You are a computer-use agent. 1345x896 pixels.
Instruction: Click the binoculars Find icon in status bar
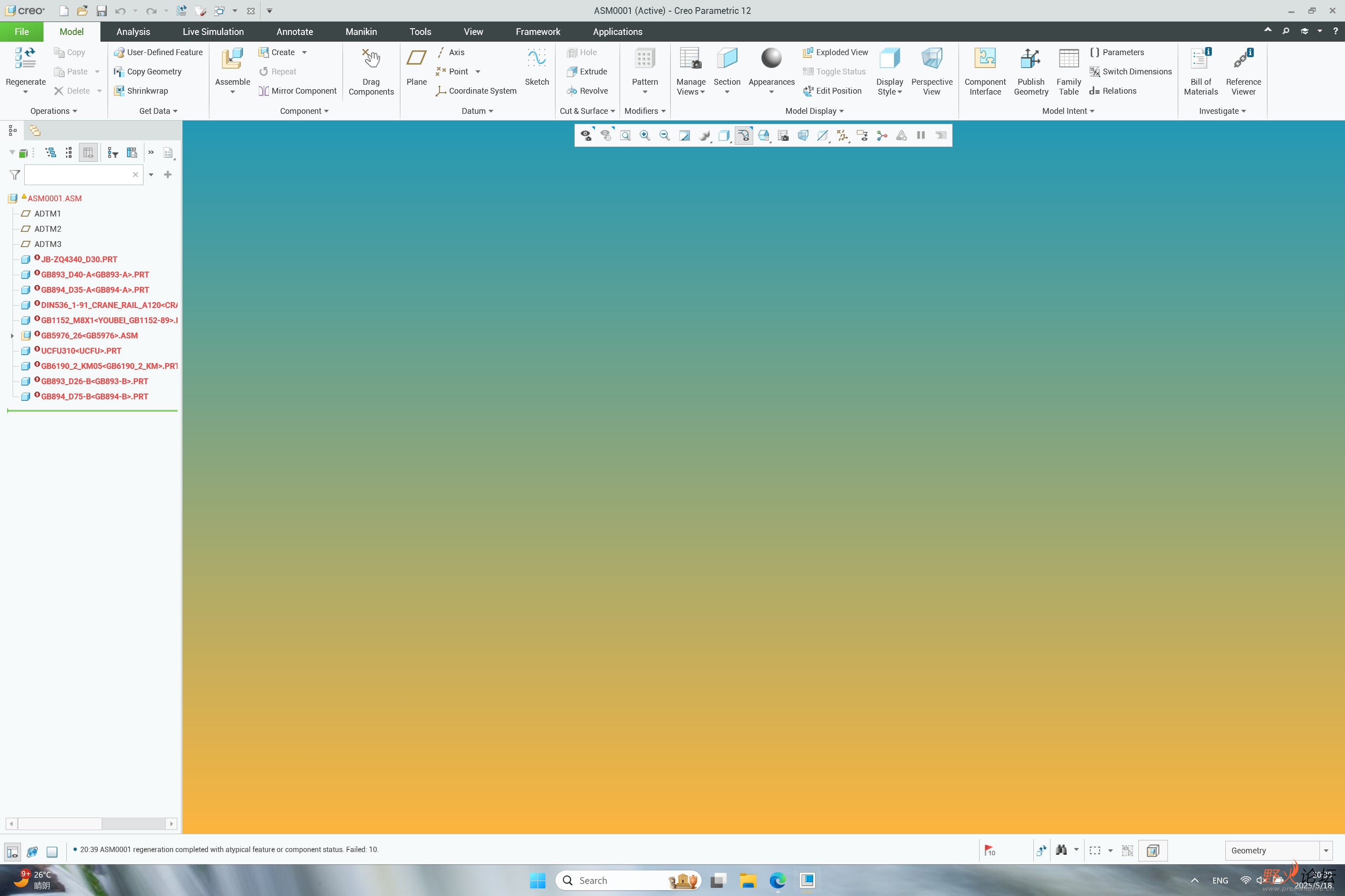1061,850
